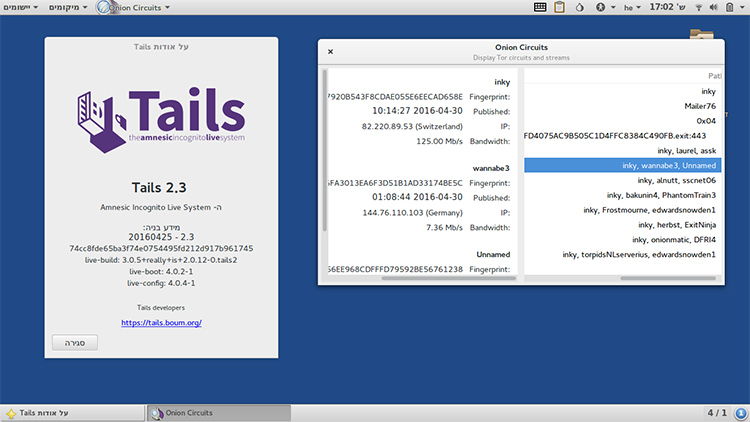Viewport: 750px width, 422px height.
Task: Open the on-screen keyboard icon in top bar
Action: (540, 7)
